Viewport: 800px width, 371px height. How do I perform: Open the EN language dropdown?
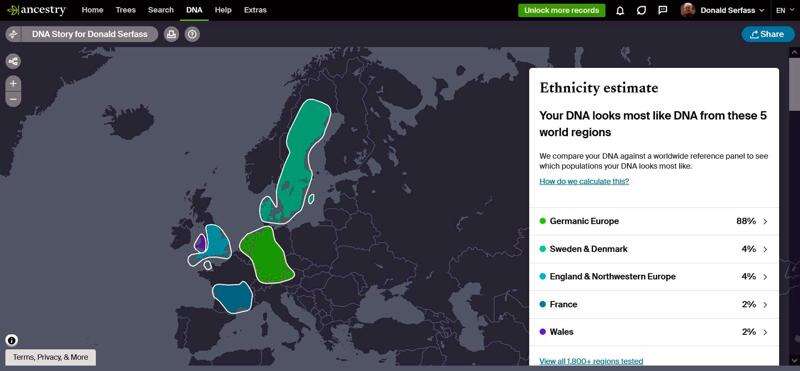[785, 10]
